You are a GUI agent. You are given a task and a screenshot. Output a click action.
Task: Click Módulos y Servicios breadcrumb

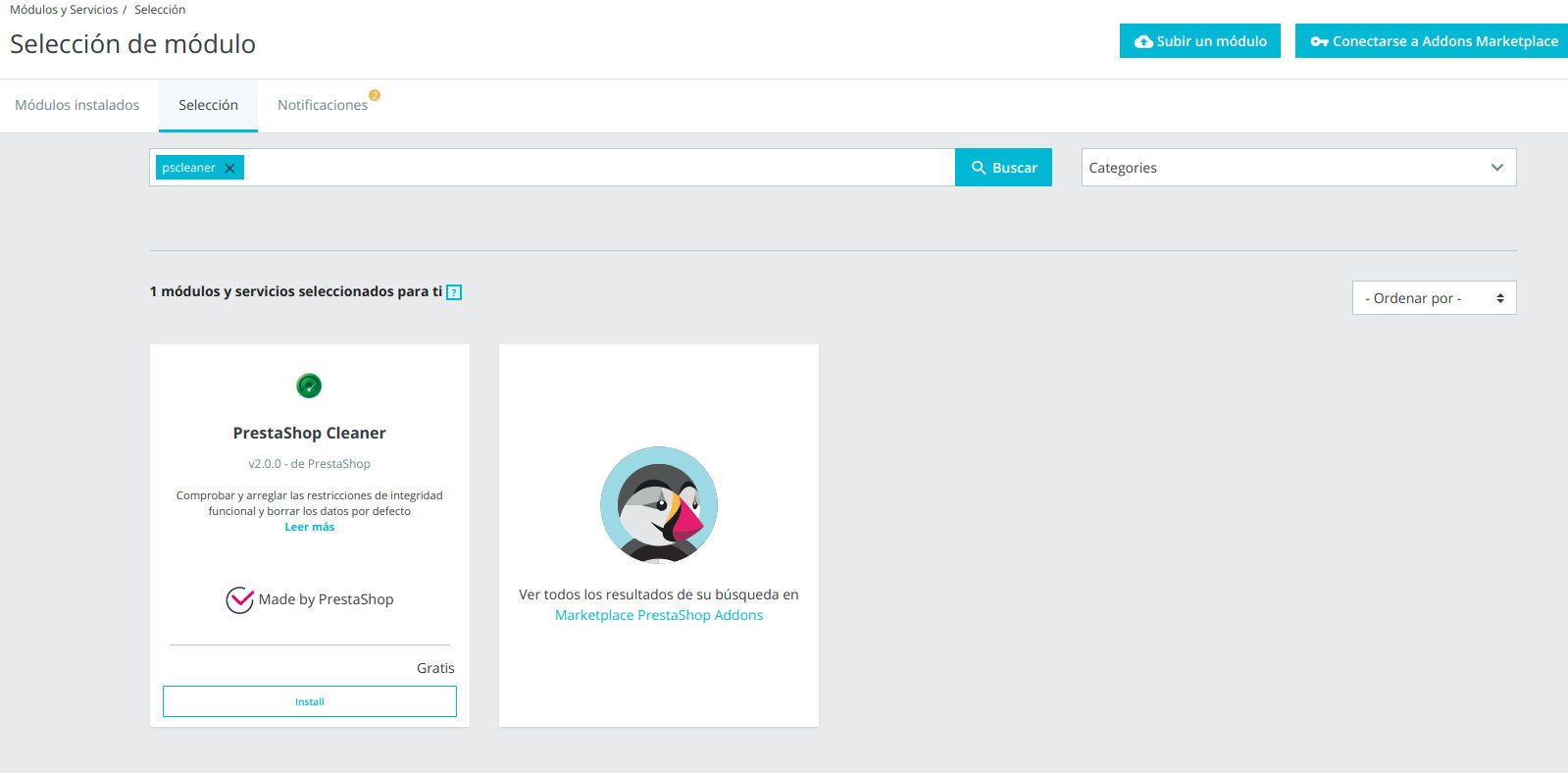tap(64, 10)
